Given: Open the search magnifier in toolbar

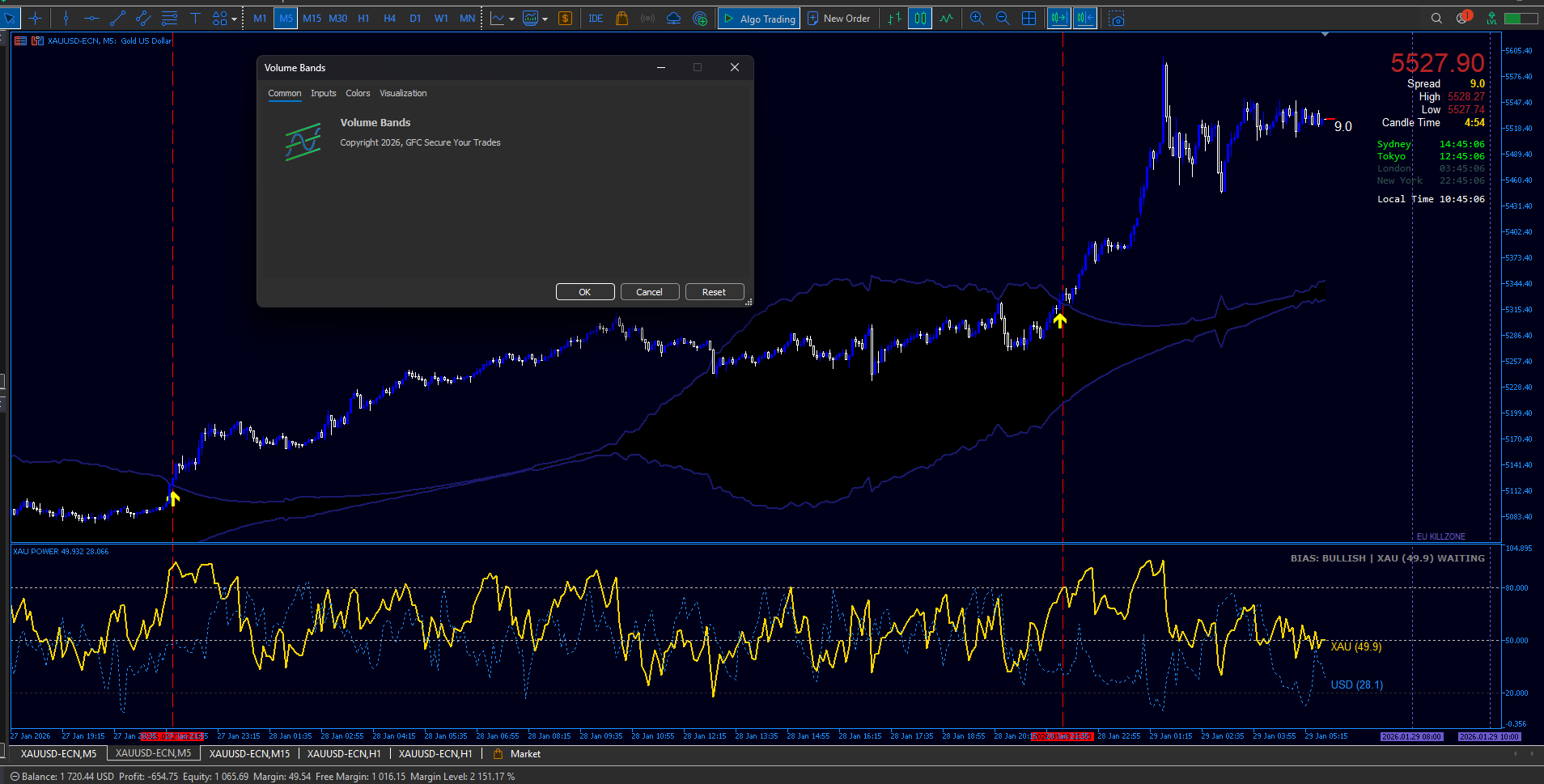Looking at the screenshot, I should tap(1436, 18).
